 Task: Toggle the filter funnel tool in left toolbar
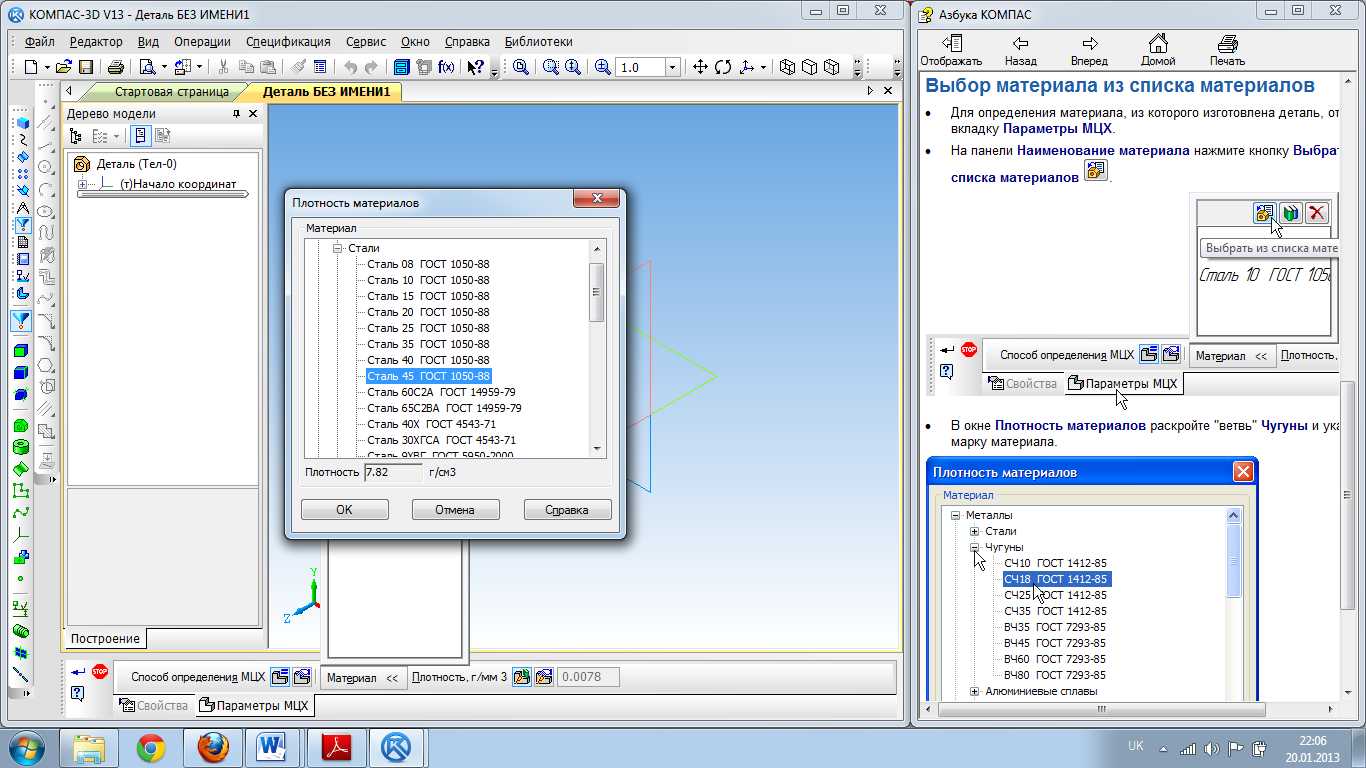point(21,321)
